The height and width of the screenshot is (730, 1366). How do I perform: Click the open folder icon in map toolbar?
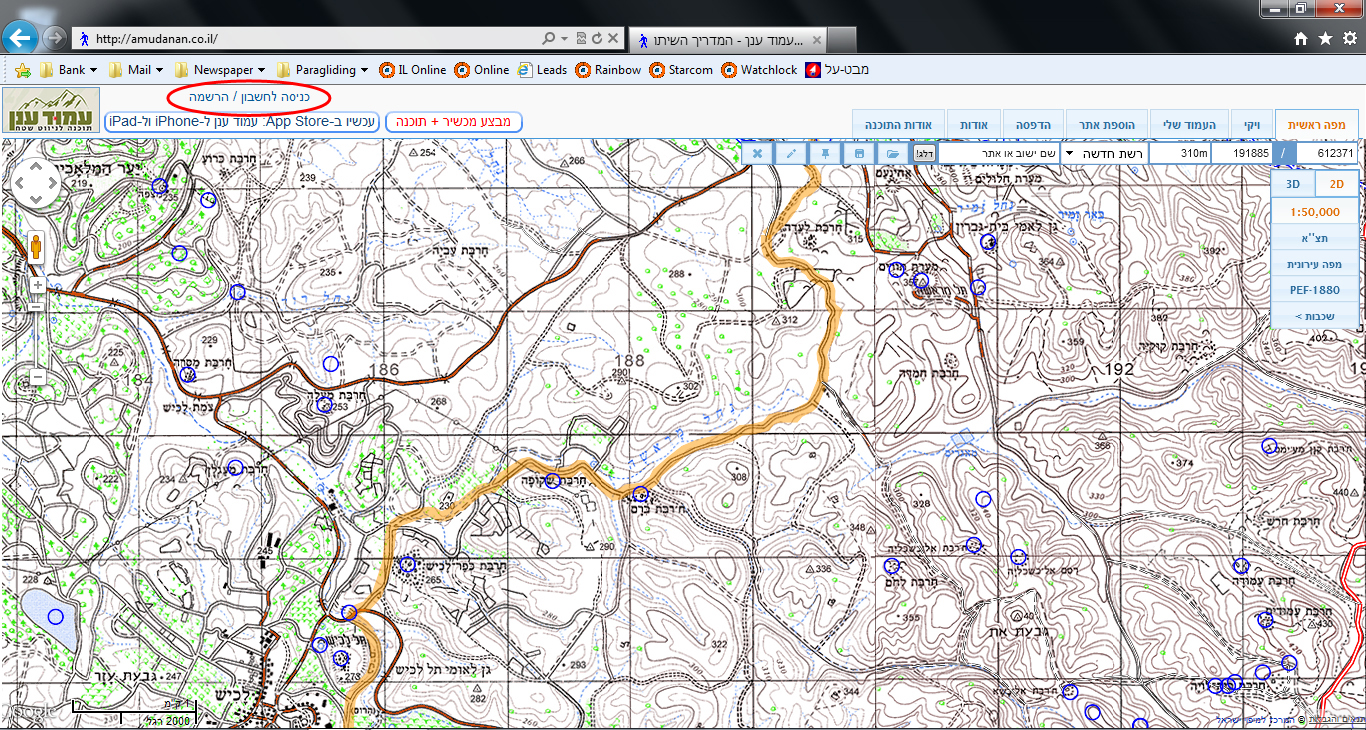click(x=892, y=153)
